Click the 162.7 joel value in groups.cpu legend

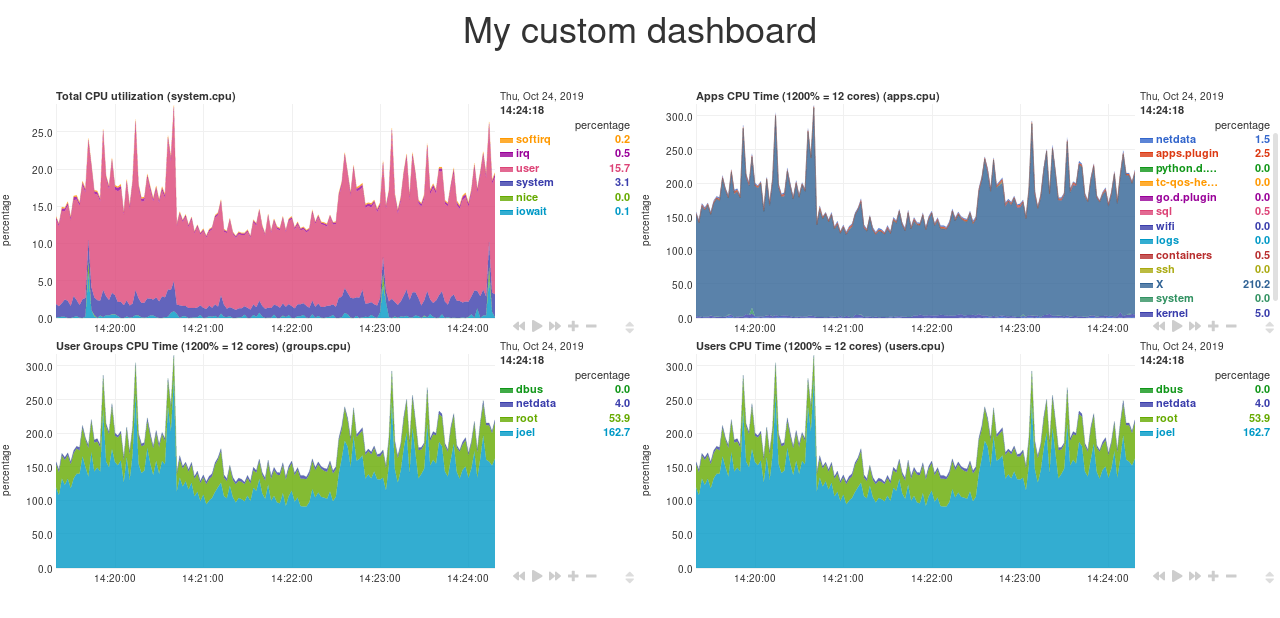(x=616, y=433)
